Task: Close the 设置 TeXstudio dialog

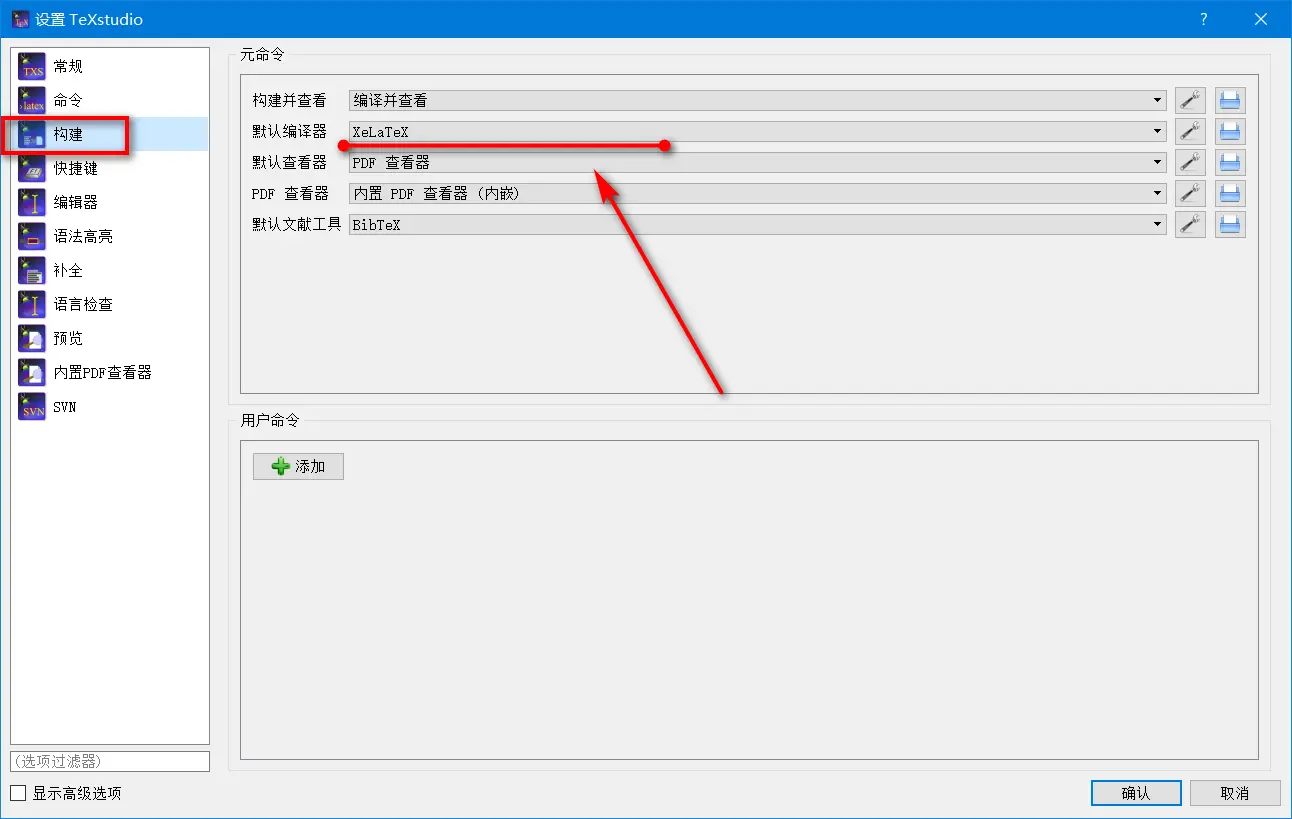Action: tap(1260, 19)
